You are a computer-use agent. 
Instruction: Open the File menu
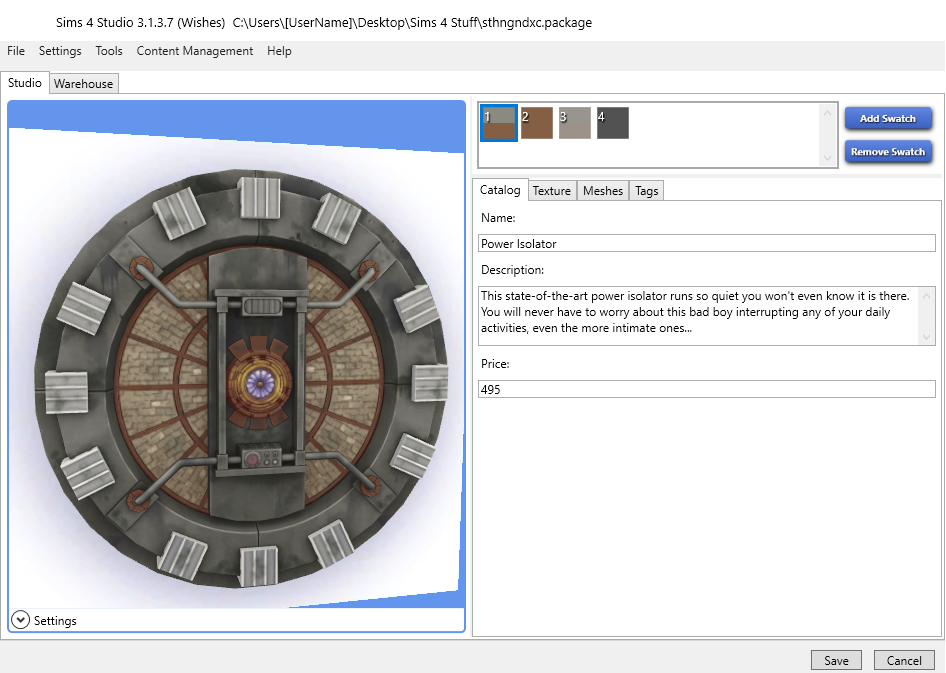16,51
